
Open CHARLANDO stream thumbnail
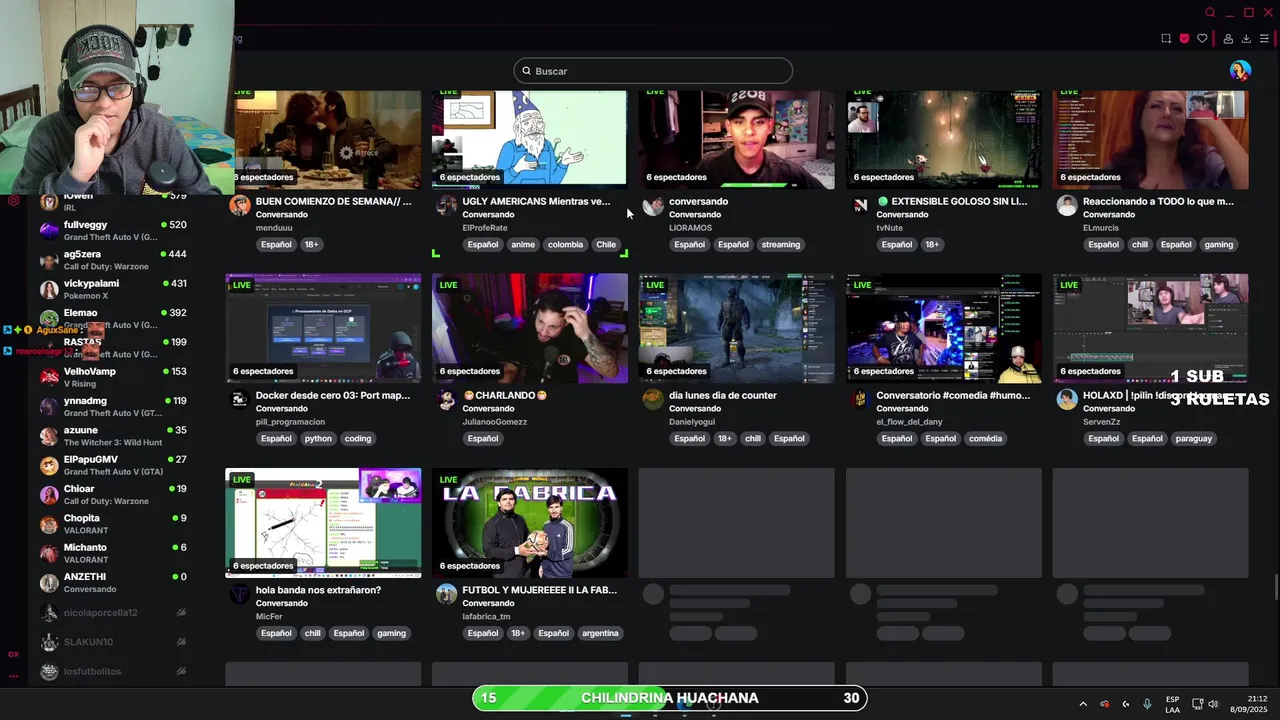point(530,328)
